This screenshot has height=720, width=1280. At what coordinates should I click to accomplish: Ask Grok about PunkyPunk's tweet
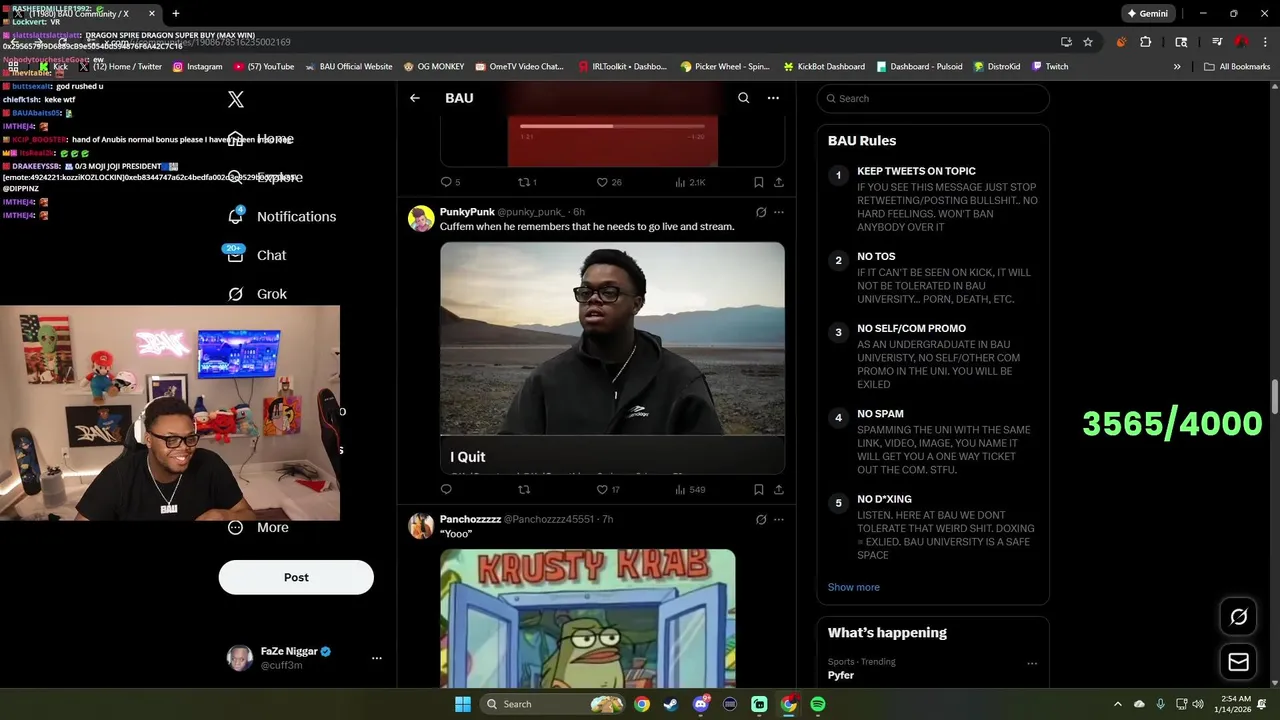click(x=761, y=212)
